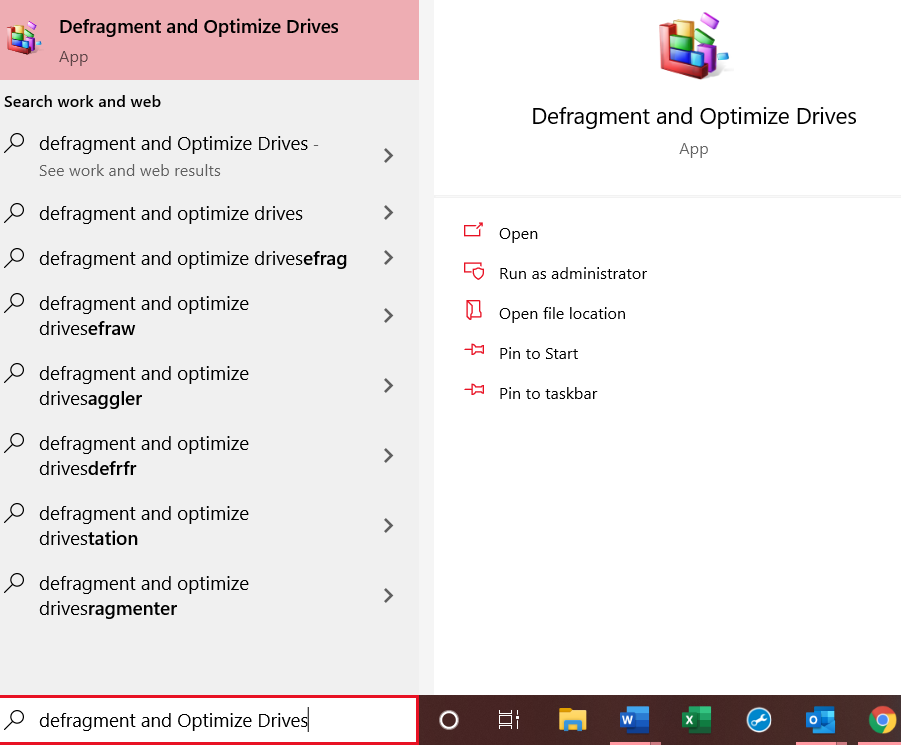This screenshot has height=745, width=901.
Task: Open Google Chrome from the taskbar
Action: (883, 720)
